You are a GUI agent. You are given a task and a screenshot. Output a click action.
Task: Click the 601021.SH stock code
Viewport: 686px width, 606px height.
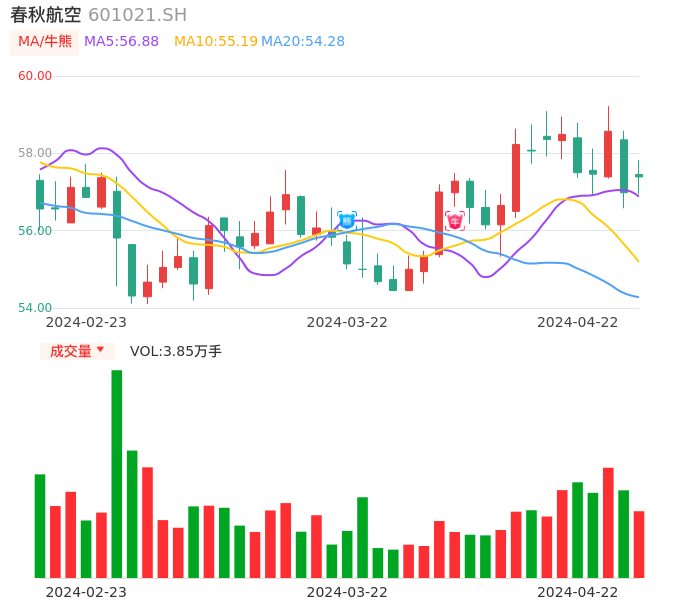pyautogui.click(x=137, y=15)
